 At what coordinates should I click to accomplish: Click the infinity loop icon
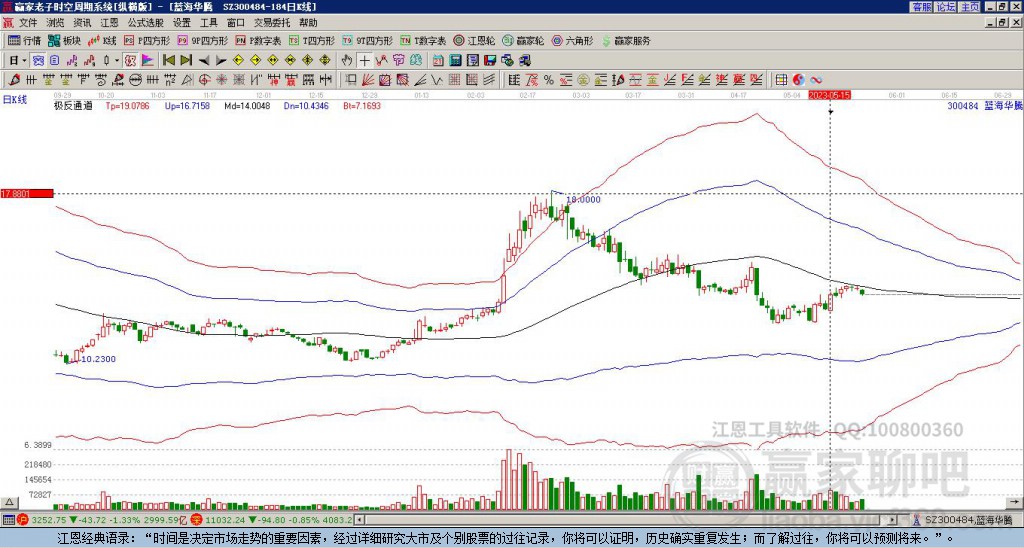(x=816, y=80)
